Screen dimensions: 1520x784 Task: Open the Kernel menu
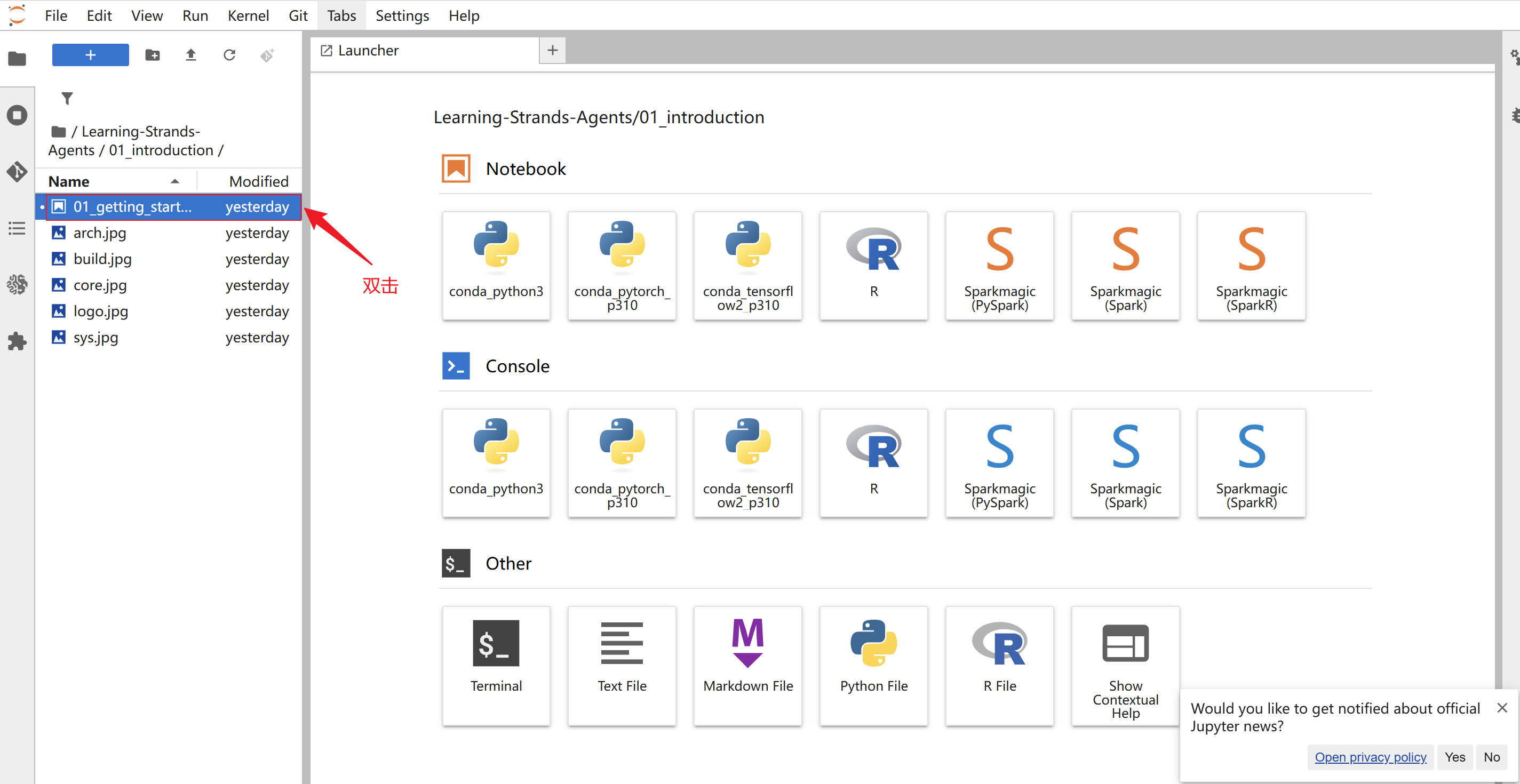coord(249,15)
